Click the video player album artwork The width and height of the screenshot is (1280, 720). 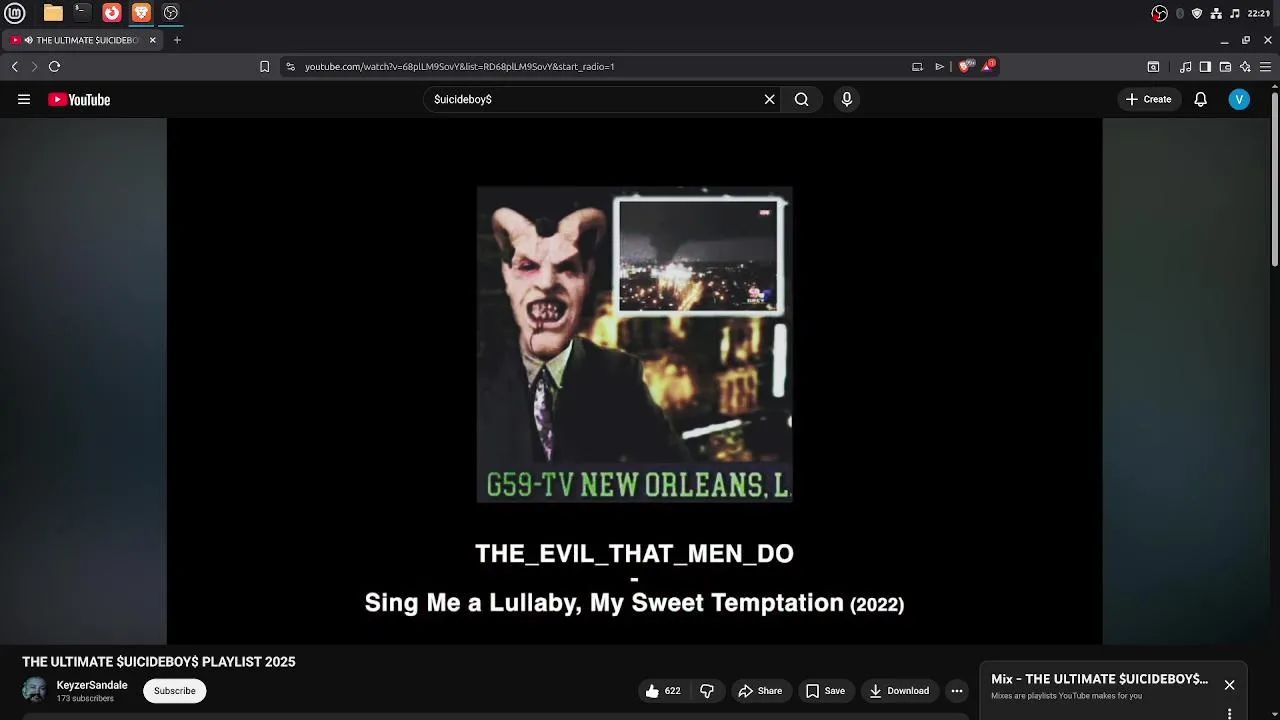tap(634, 344)
